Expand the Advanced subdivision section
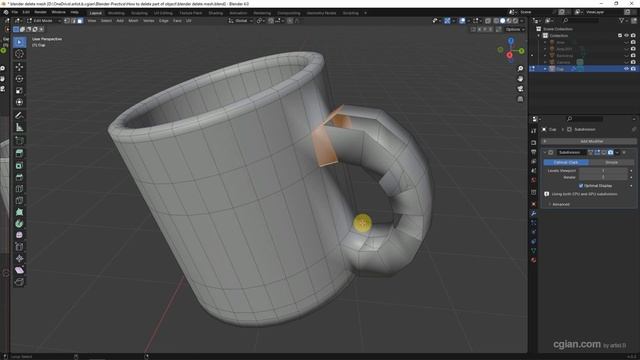Screen dimensions: 640x360 (x=559, y=204)
